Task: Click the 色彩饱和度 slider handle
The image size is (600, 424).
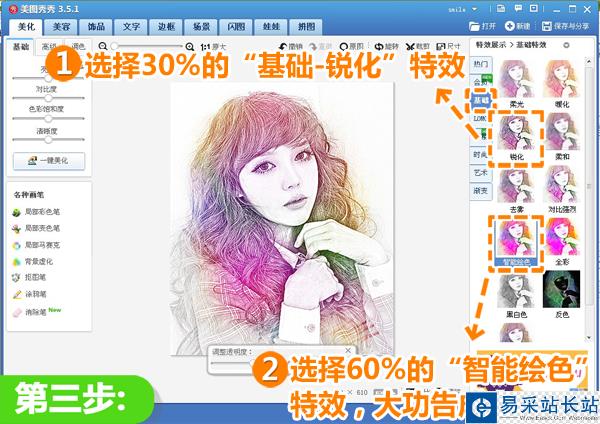Action: pos(48,118)
